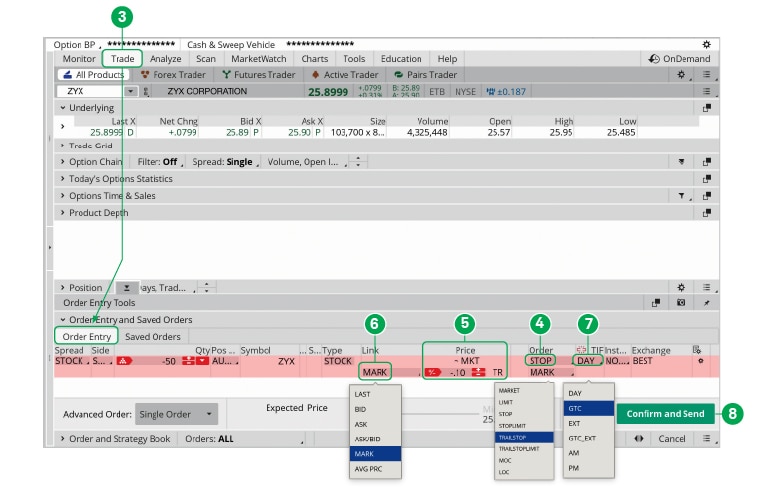Open the Analyze tab
The width and height of the screenshot is (780, 488).
tap(166, 59)
